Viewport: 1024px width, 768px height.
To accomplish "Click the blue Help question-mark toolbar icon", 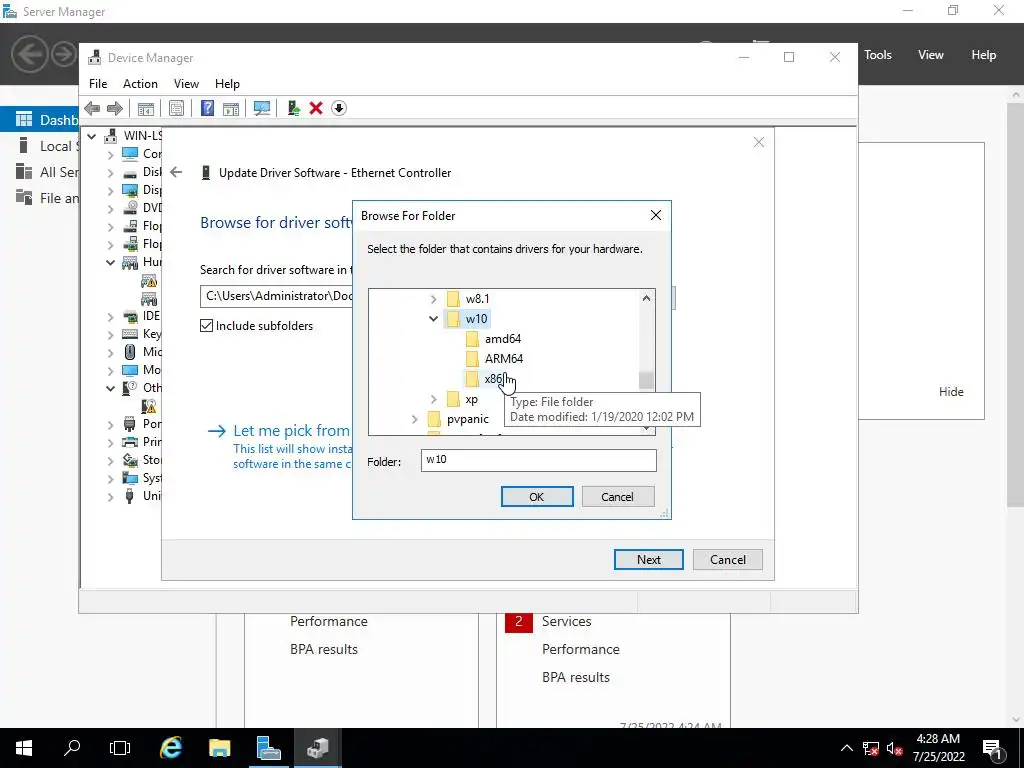I will (x=207, y=108).
